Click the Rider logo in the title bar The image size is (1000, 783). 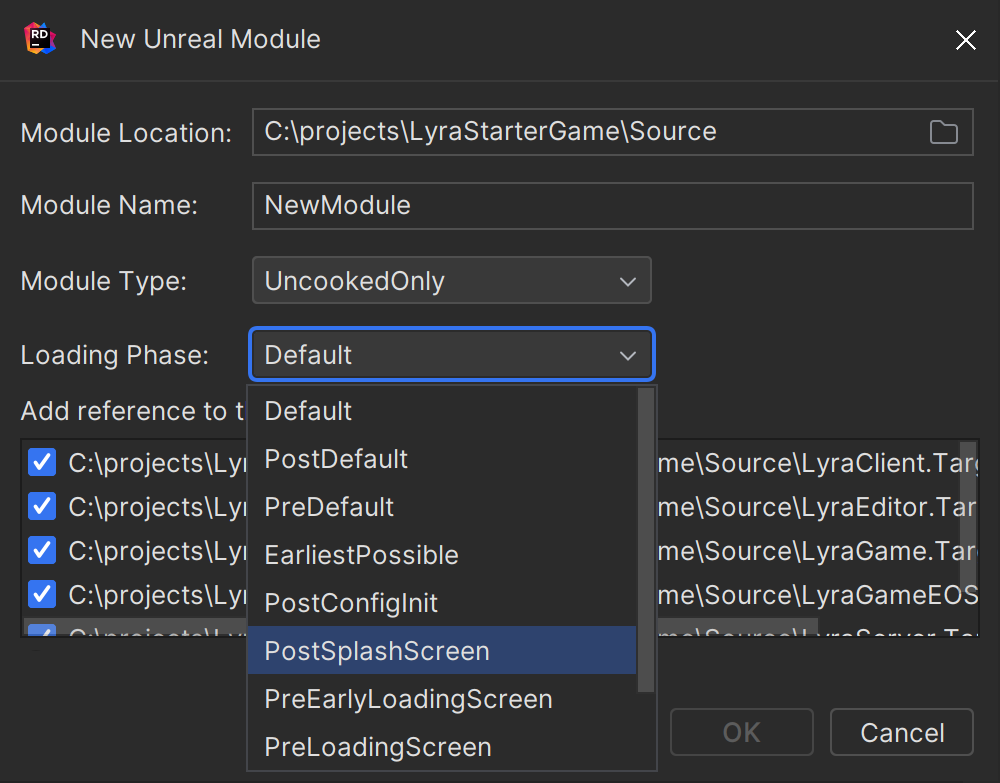point(38,39)
